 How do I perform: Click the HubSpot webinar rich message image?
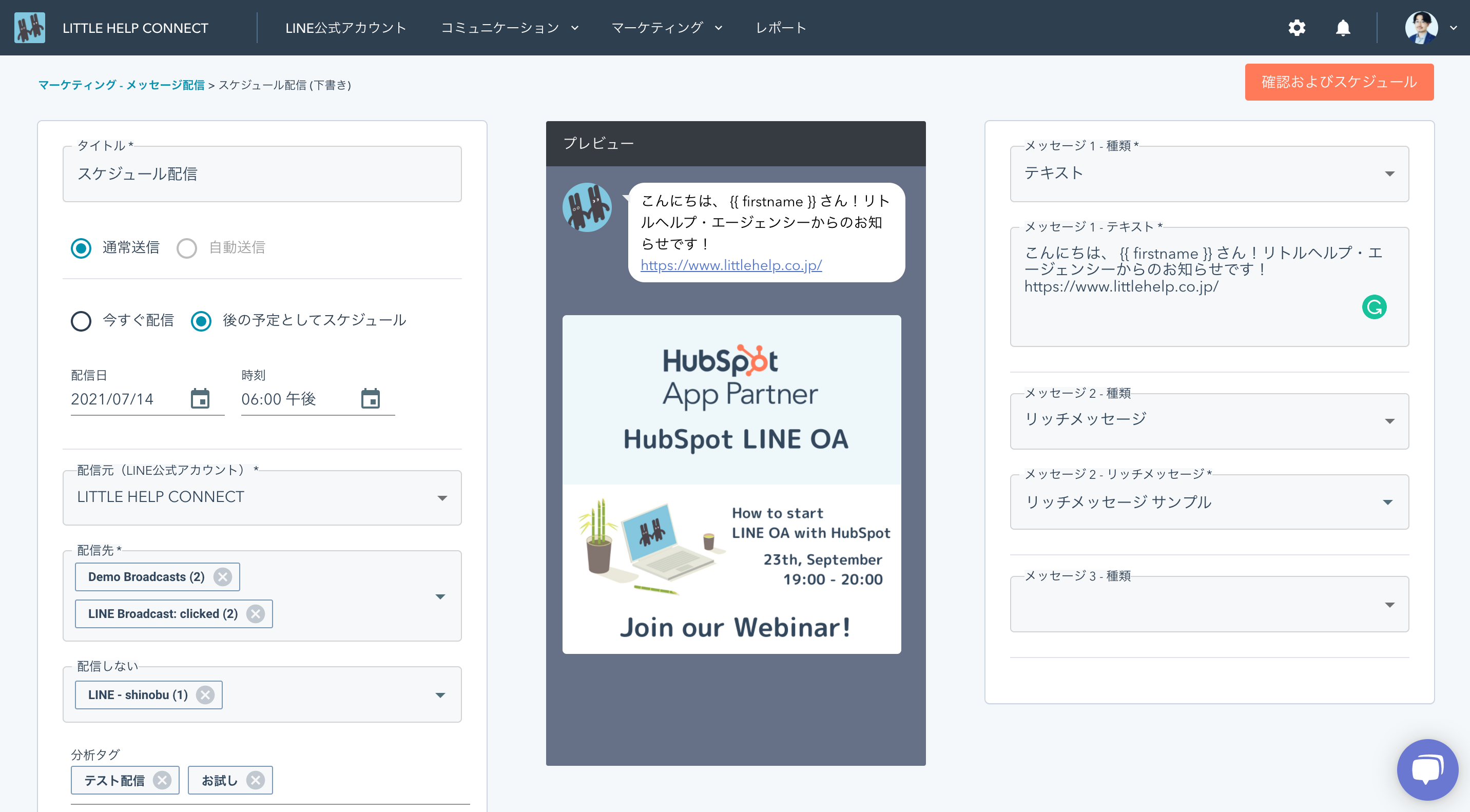tap(731, 485)
